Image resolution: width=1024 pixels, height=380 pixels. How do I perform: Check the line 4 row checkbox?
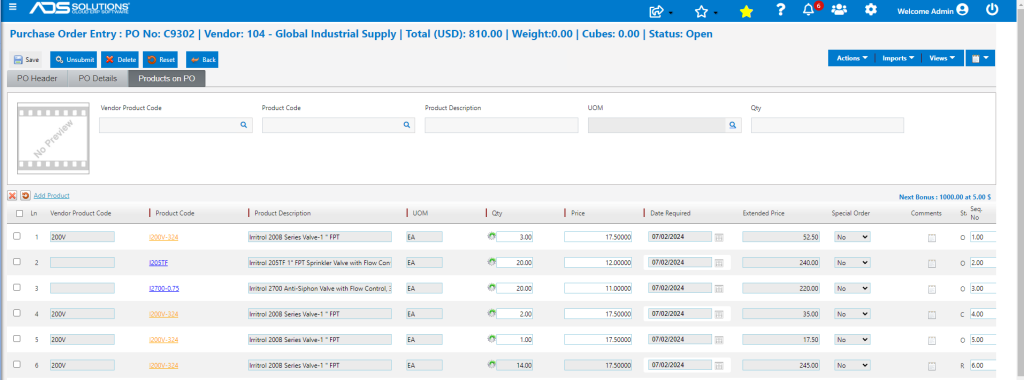17,313
